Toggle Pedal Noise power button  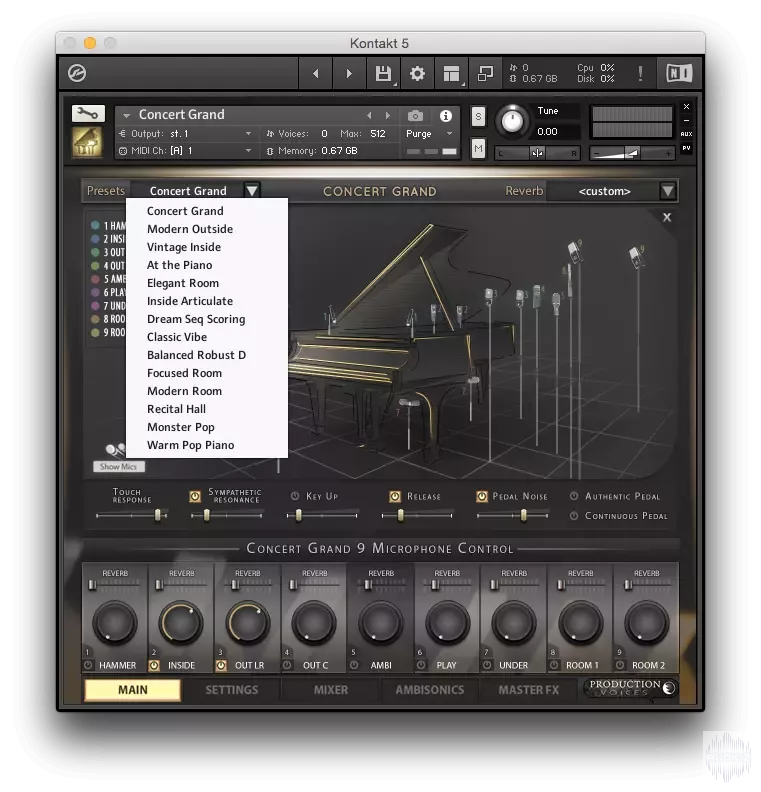pyautogui.click(x=482, y=497)
